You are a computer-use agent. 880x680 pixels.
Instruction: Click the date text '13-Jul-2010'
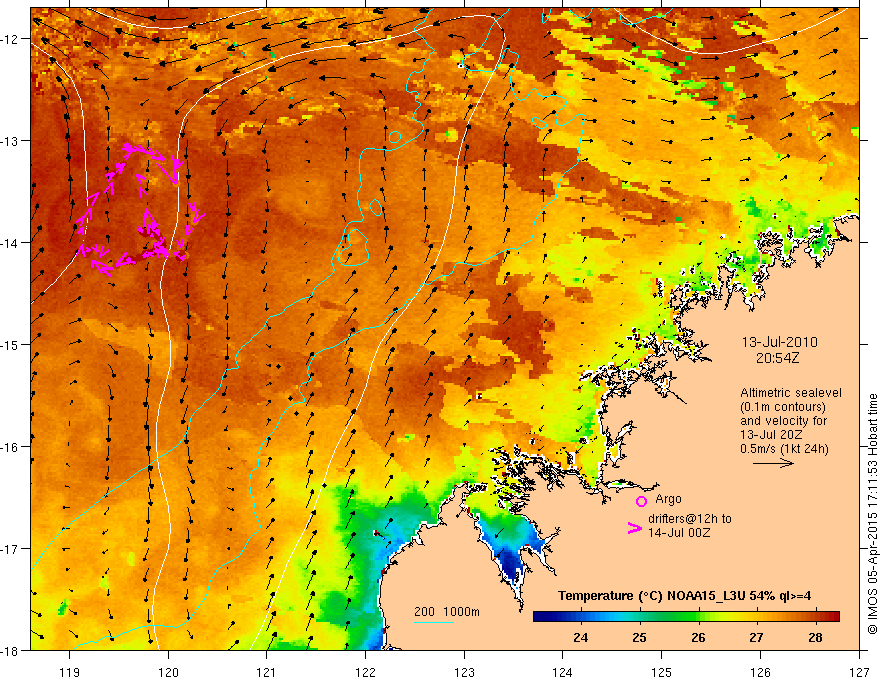(x=780, y=342)
